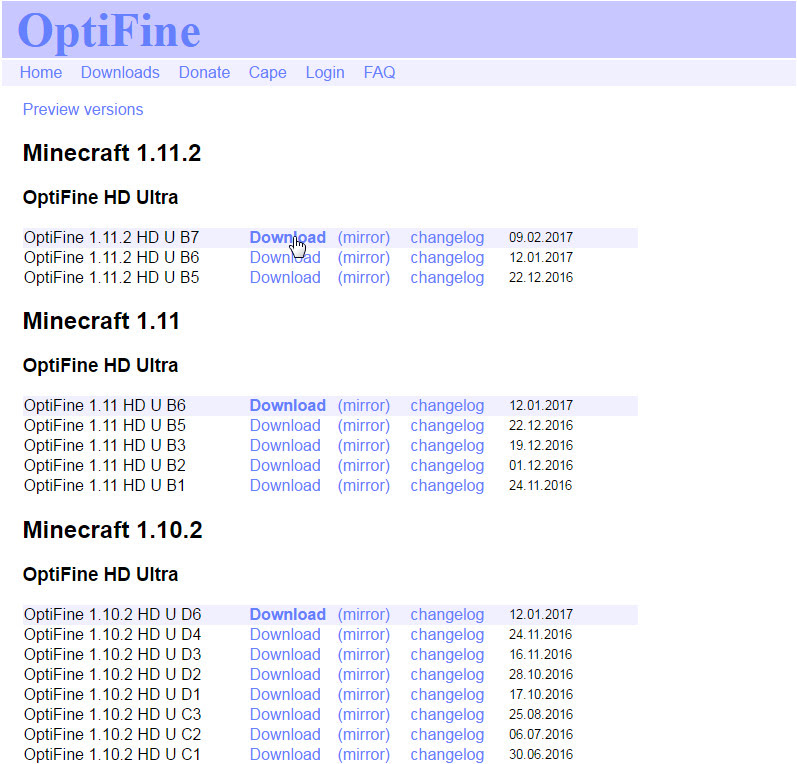The width and height of the screenshot is (797, 764).
Task: View changelog for 1.11 HD U B6
Action: point(447,405)
